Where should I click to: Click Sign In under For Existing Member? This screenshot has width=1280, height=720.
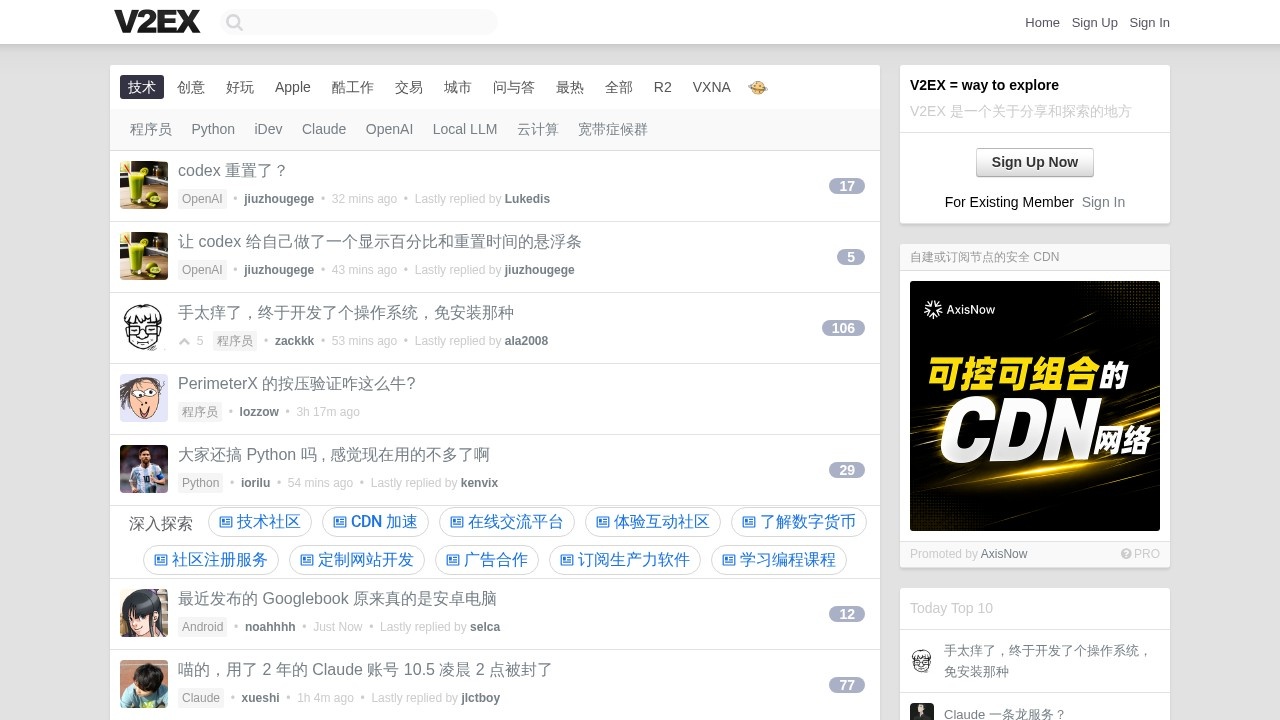pyautogui.click(x=1103, y=202)
